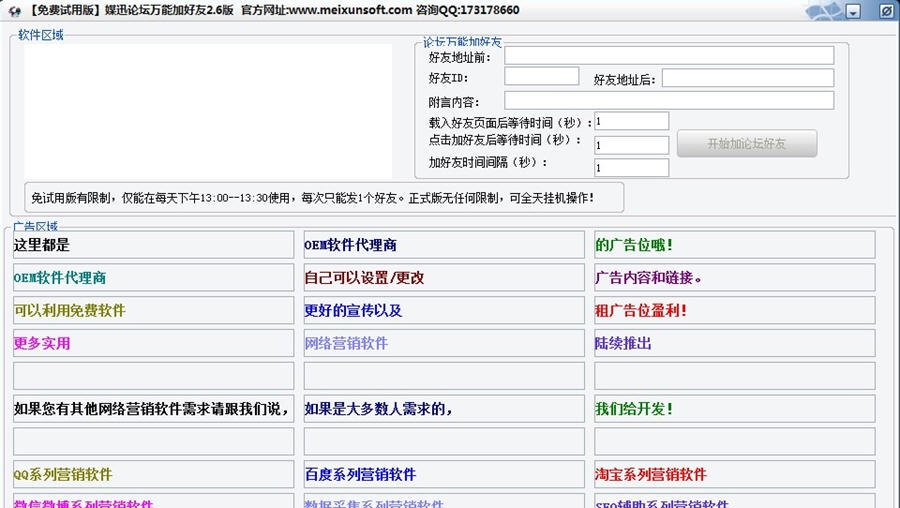Focus the 附言内容 text field

[669, 100]
